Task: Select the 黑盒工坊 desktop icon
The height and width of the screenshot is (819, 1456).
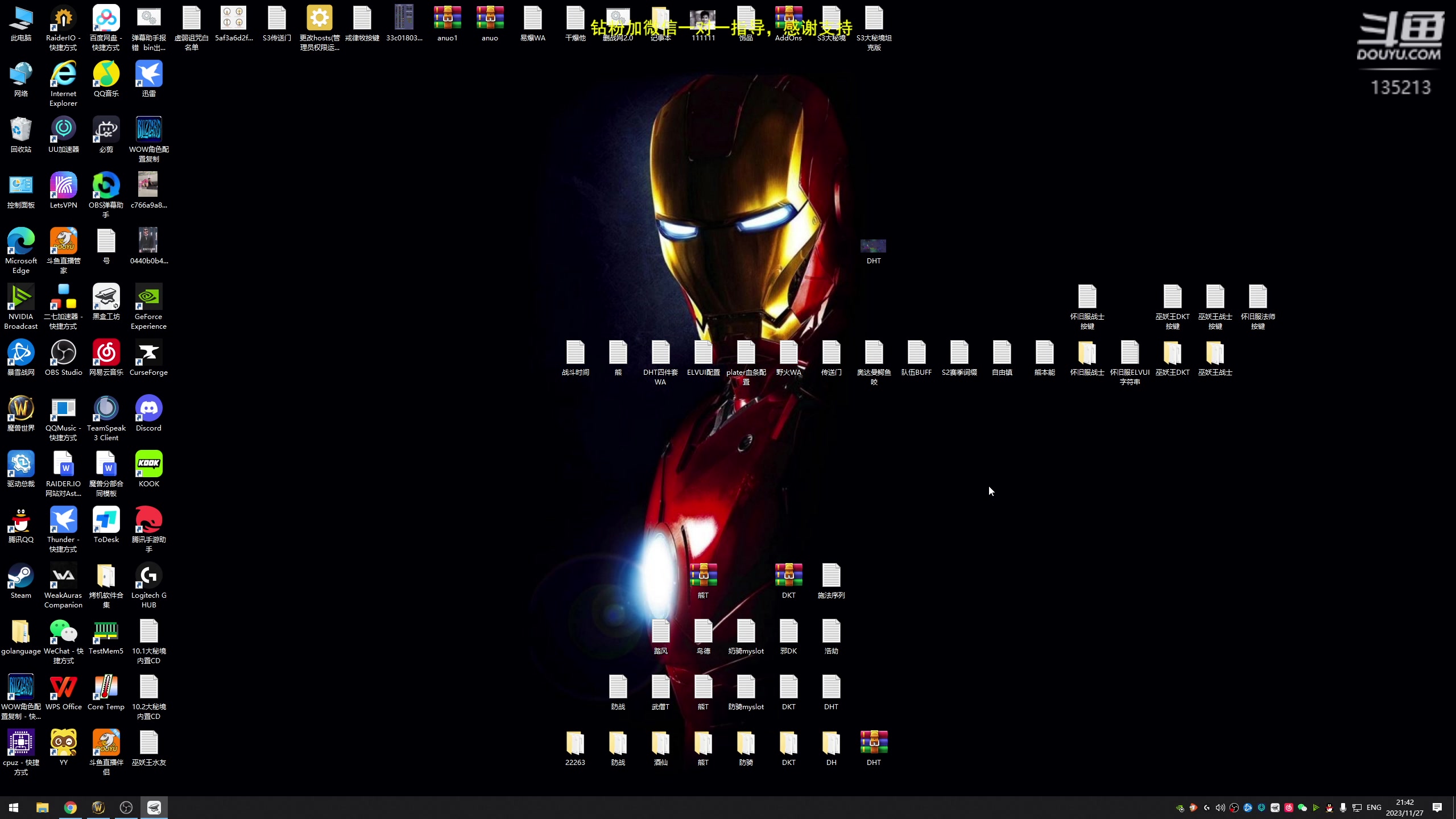Action: (106, 302)
